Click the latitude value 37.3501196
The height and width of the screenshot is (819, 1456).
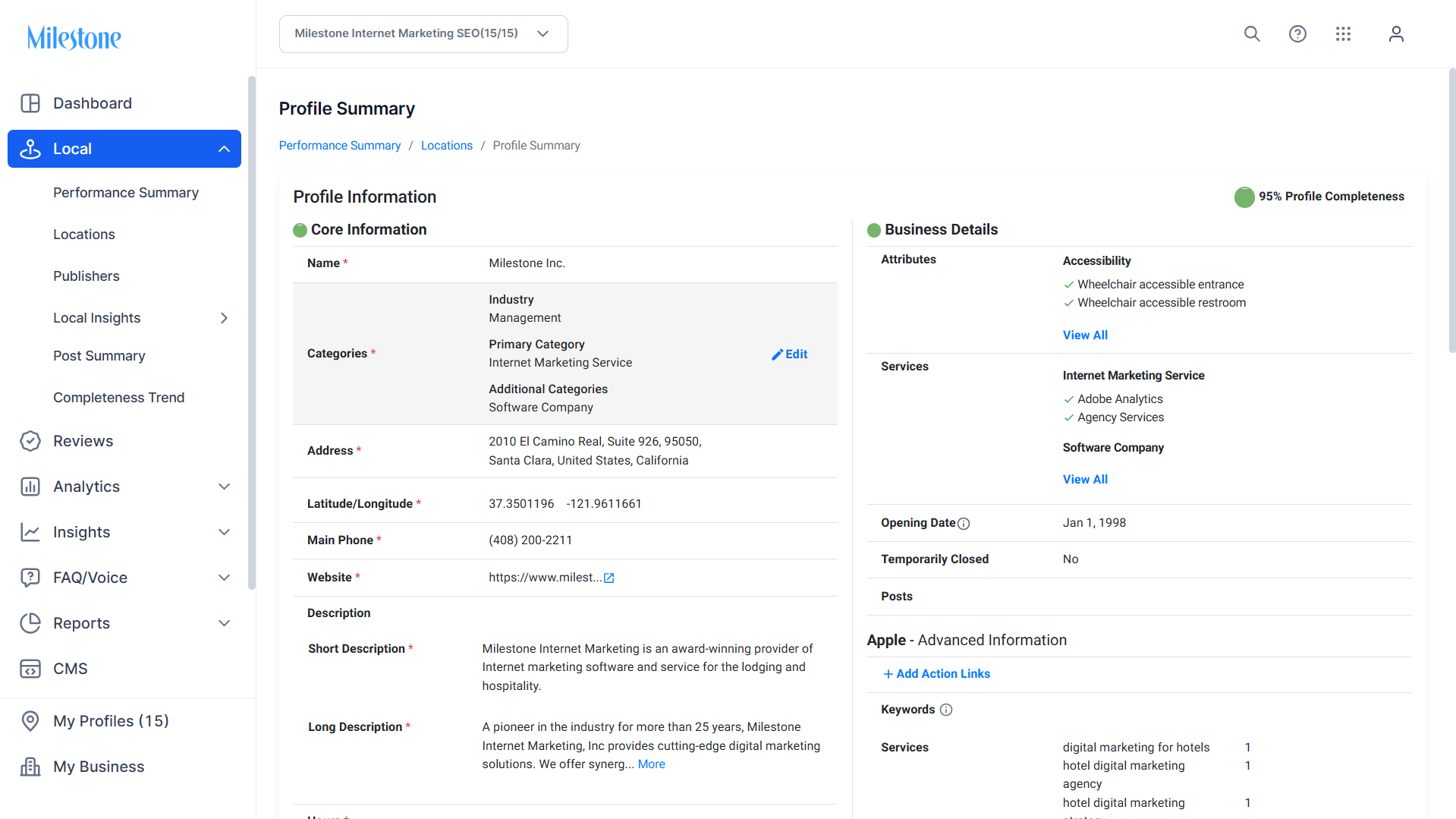point(522,504)
